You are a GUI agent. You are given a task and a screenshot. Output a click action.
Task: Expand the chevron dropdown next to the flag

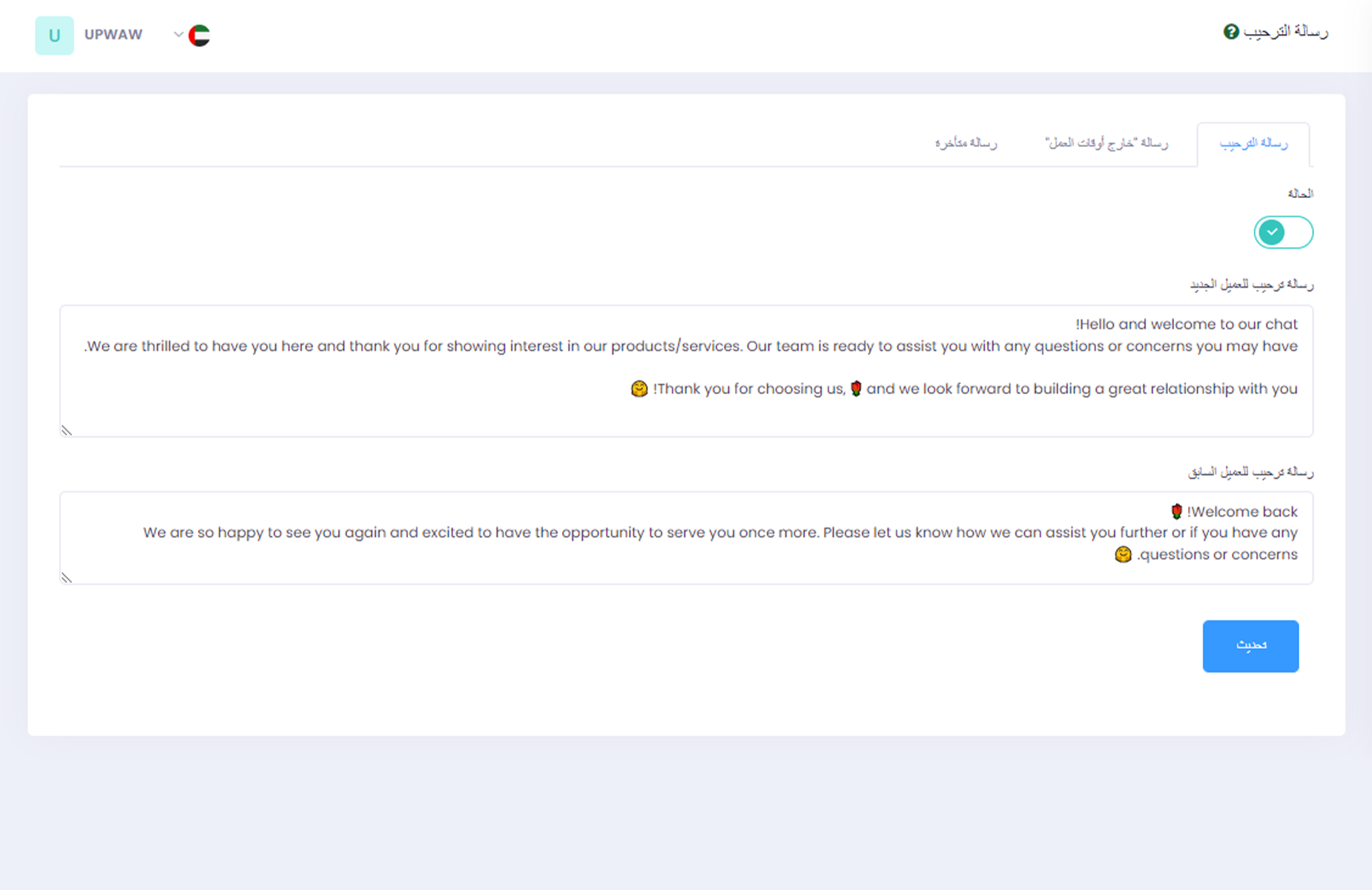178,35
